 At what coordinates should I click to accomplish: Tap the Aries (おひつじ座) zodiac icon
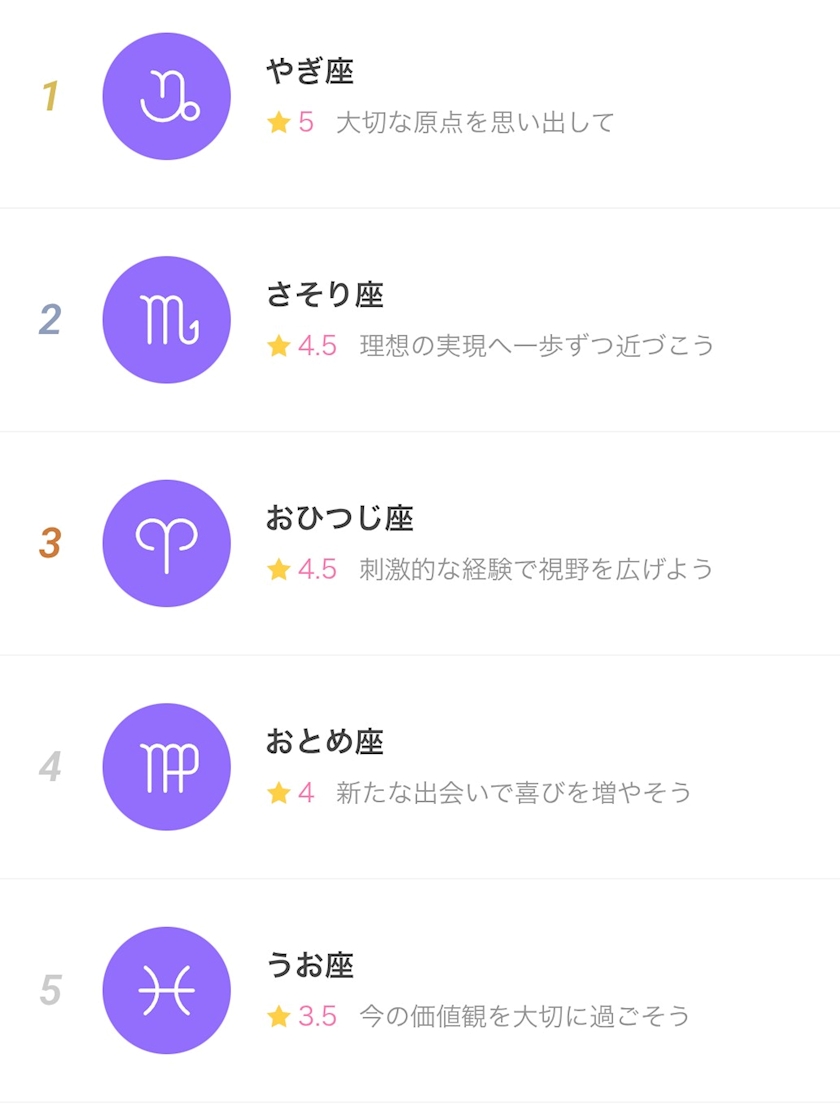(x=166, y=543)
